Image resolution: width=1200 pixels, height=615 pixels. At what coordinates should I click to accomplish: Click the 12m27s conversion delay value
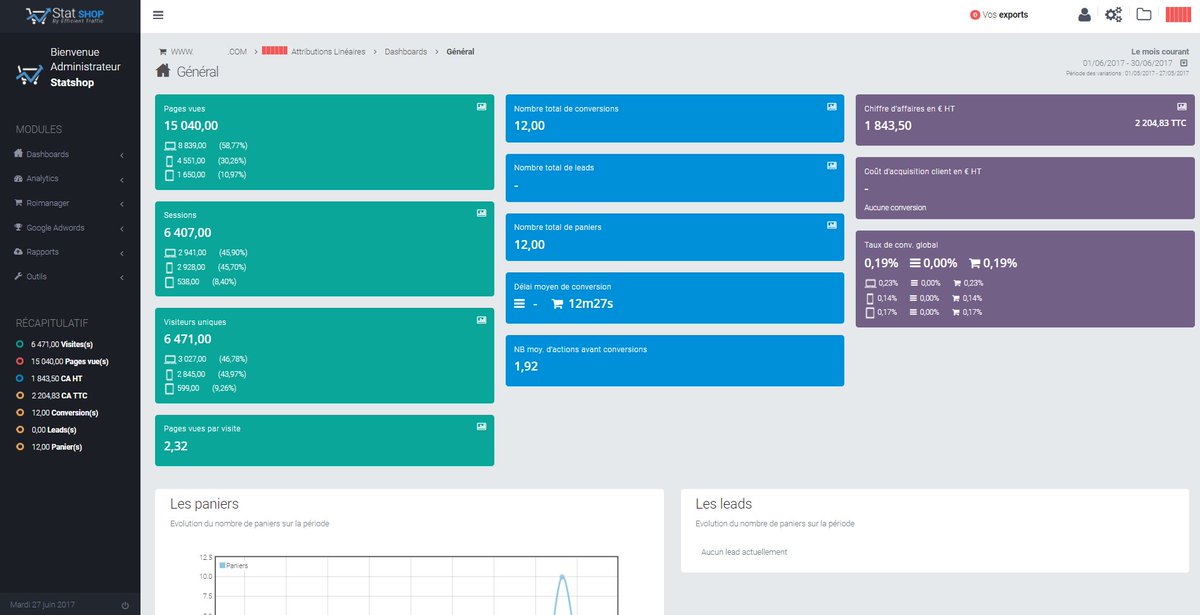tap(590, 304)
